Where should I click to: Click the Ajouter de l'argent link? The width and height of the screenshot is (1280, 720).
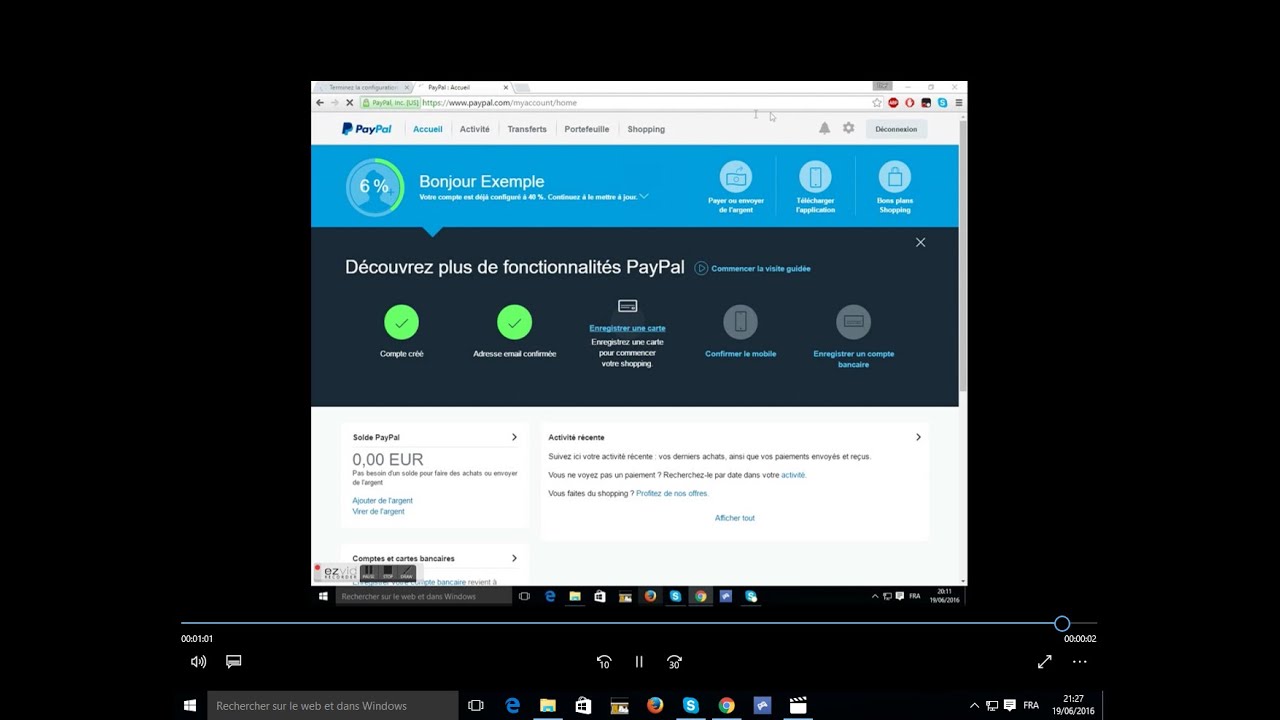tap(382, 500)
